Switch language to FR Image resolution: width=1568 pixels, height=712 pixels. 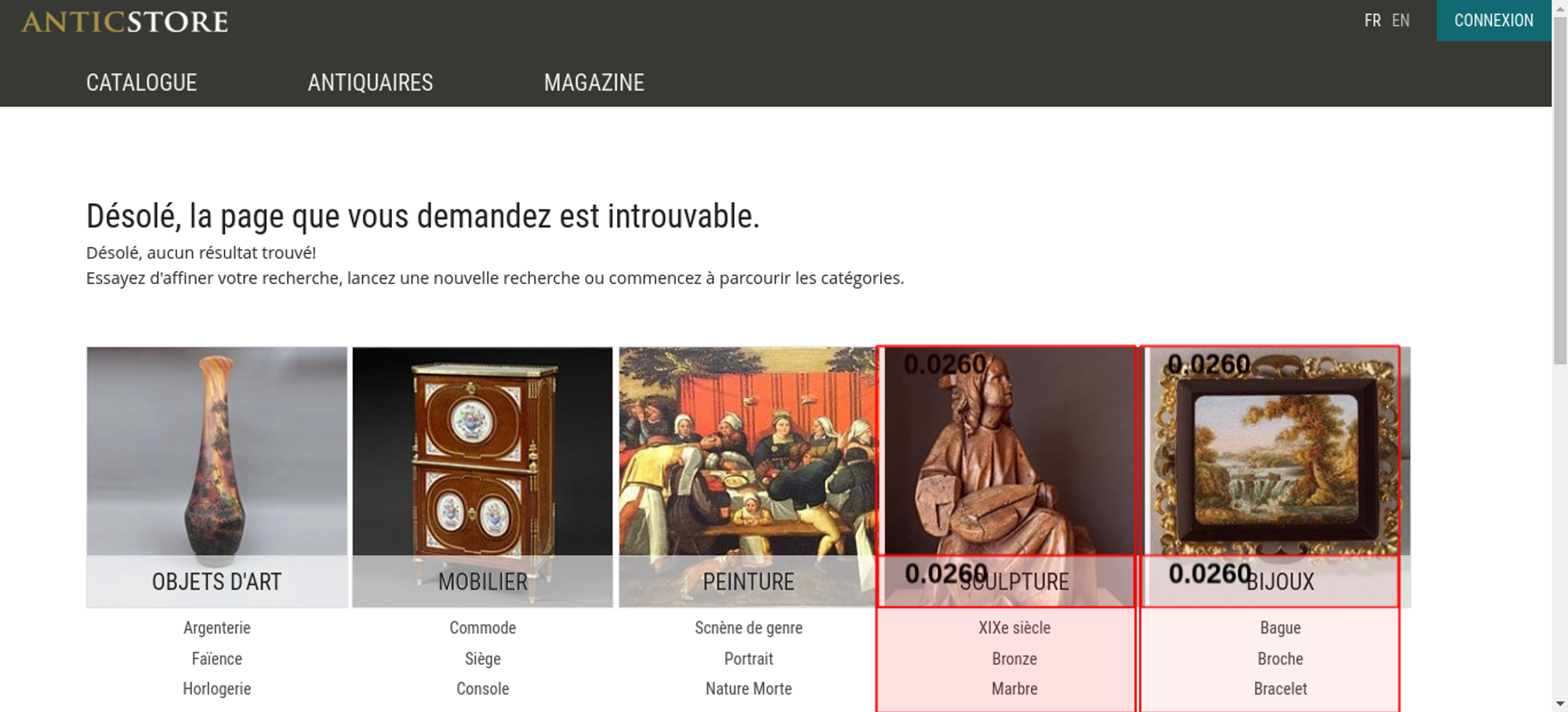[x=1372, y=20]
